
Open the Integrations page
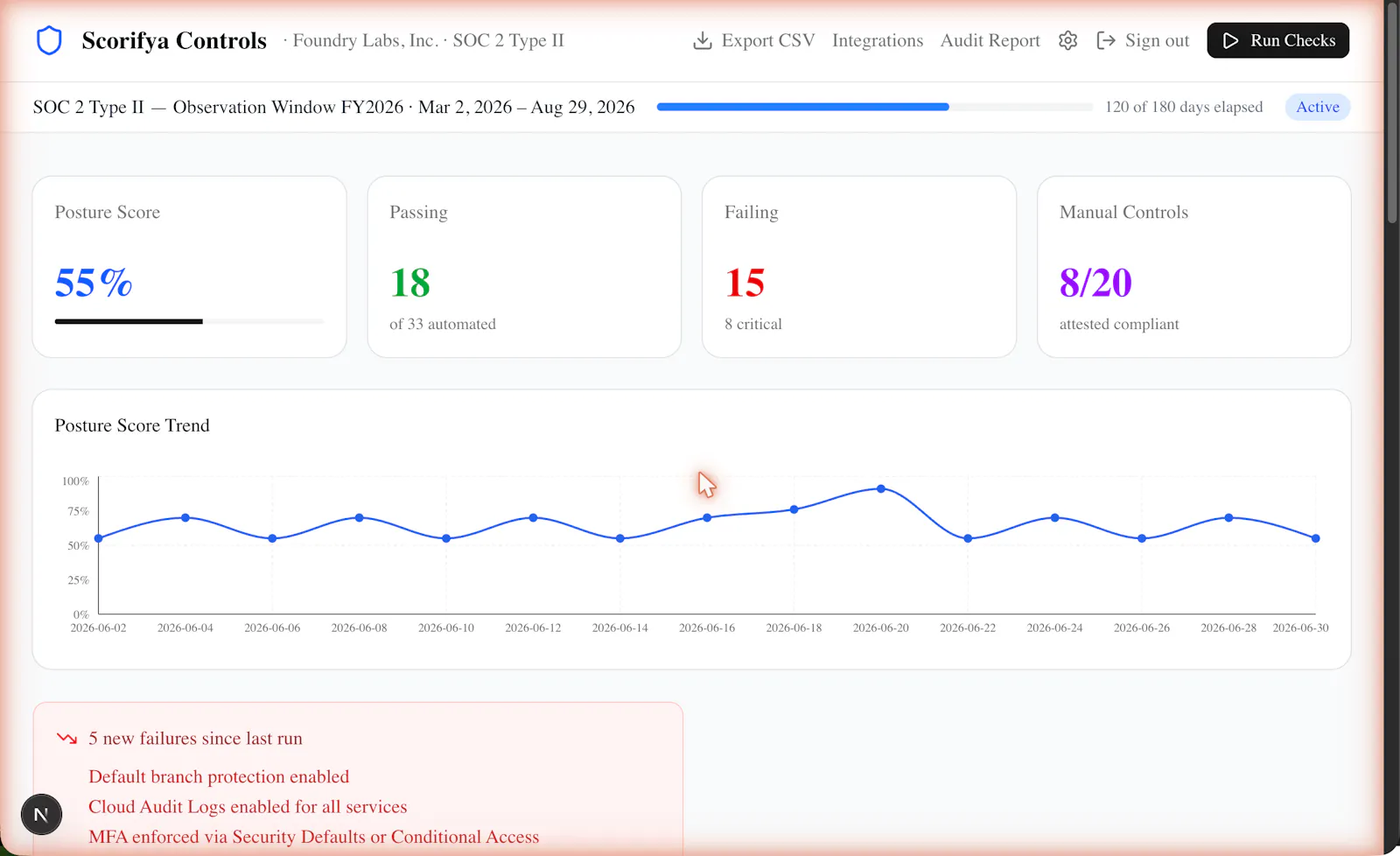click(x=878, y=40)
